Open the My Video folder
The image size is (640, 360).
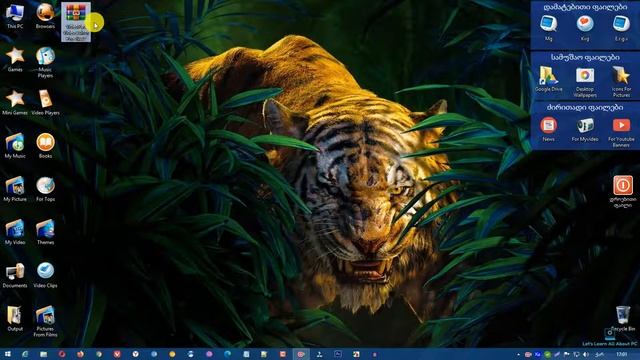[15, 233]
